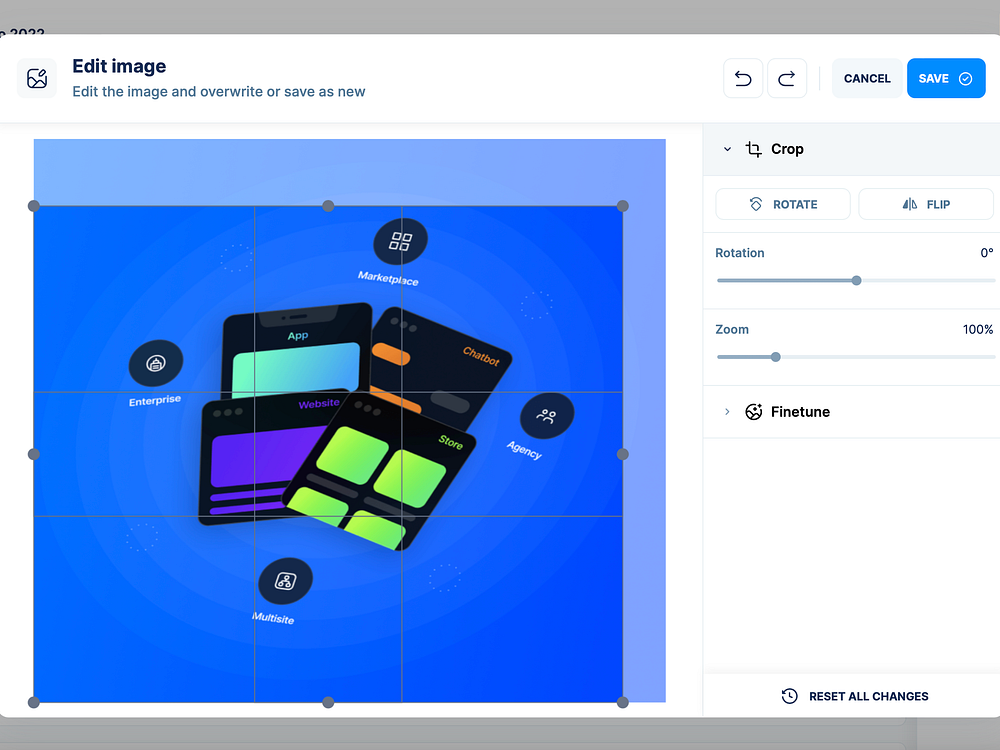Expand the Finetune section chevron
This screenshot has width=1000, height=750.
coord(727,412)
